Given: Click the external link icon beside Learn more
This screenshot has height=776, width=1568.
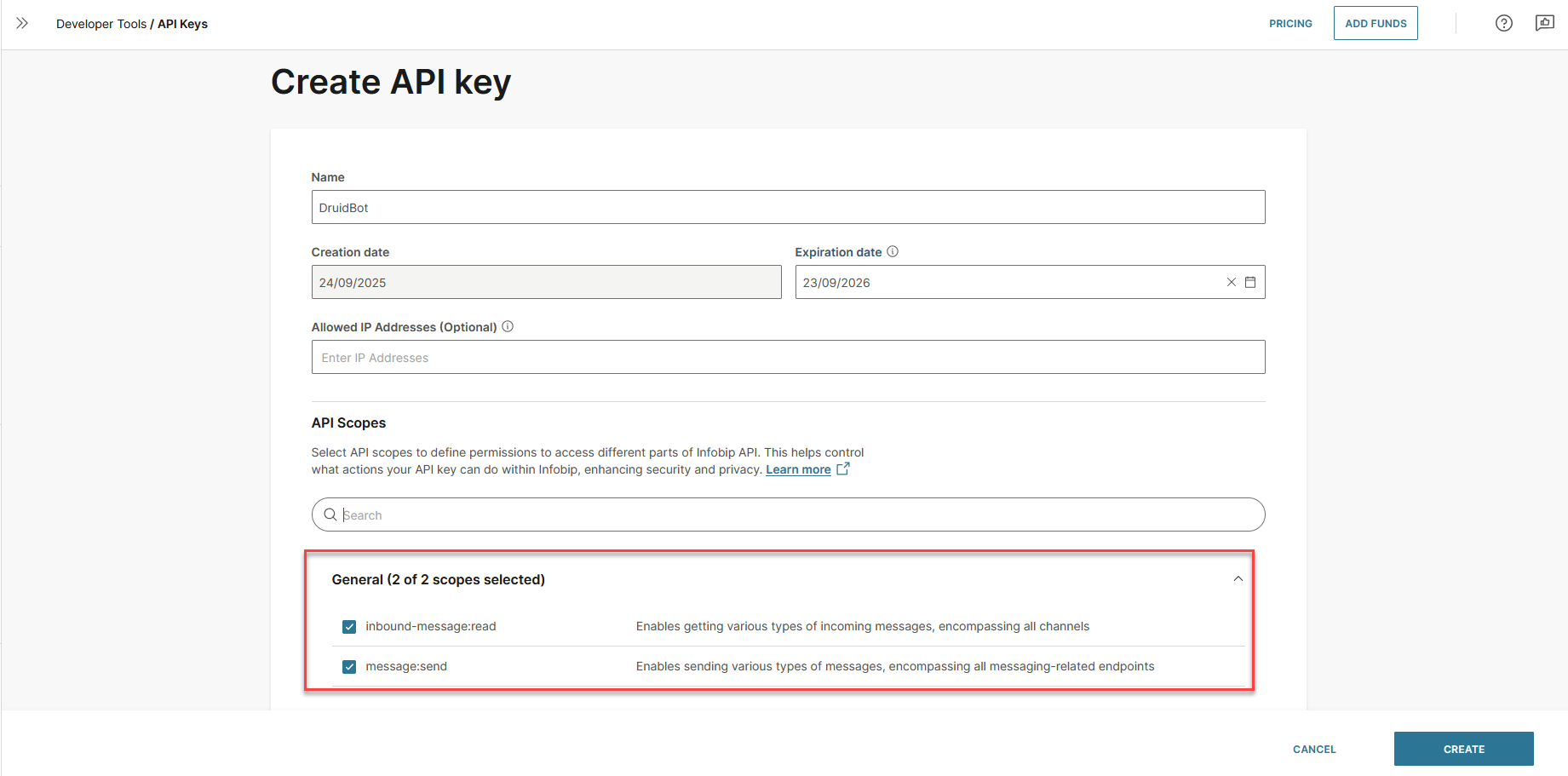Looking at the screenshot, I should [x=843, y=468].
